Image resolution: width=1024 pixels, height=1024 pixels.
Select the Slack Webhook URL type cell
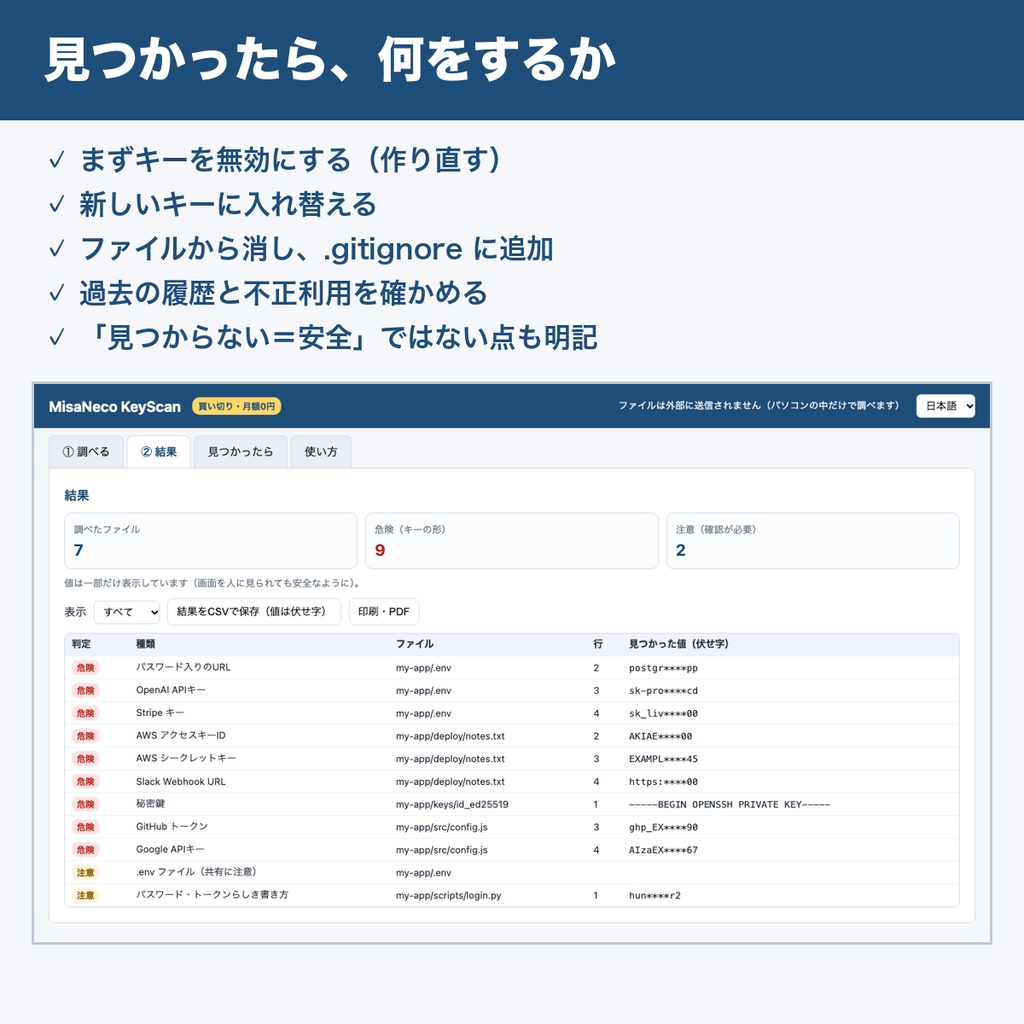tap(181, 782)
